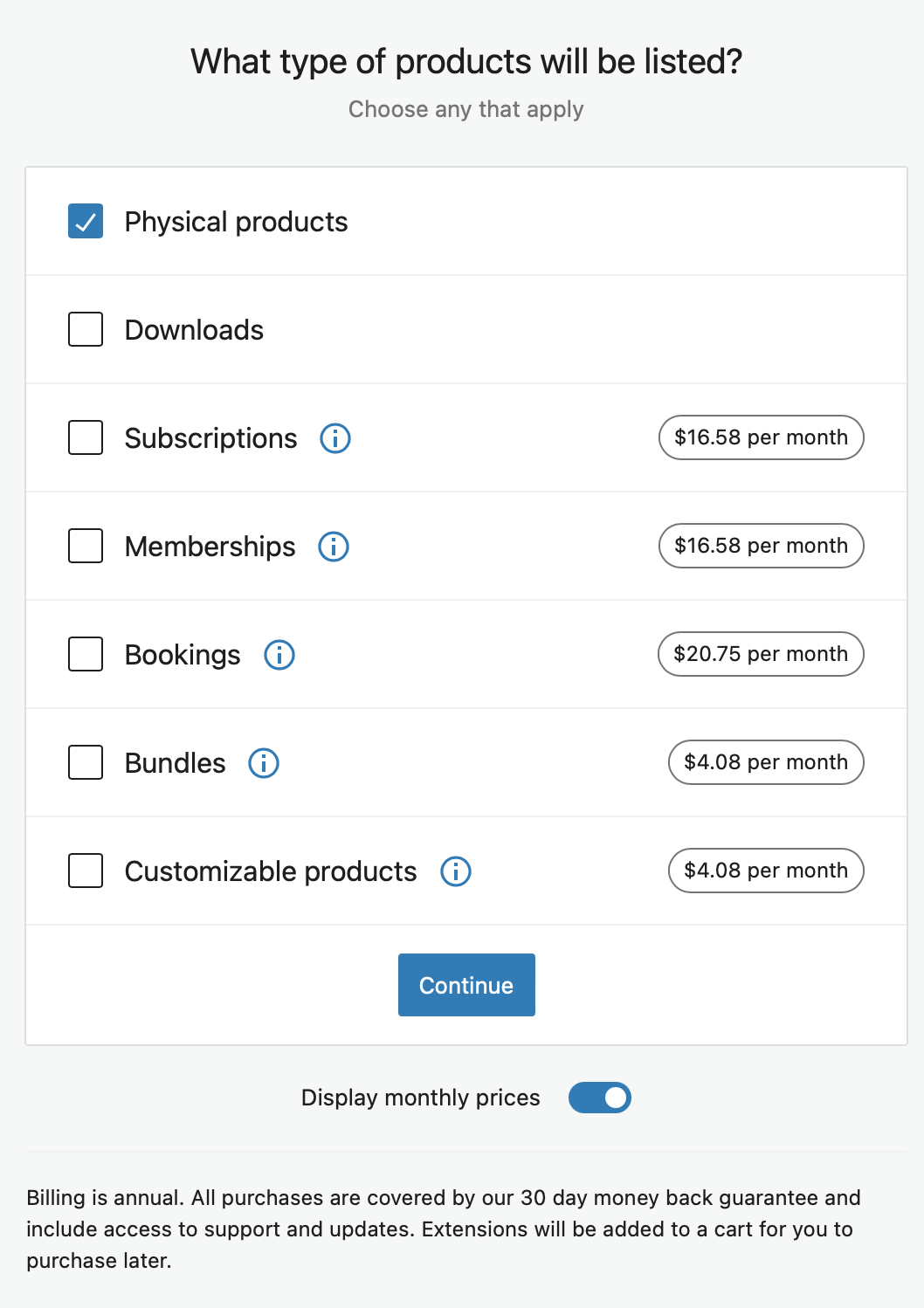Check the Subscriptions checkbox
924x1308 pixels.
pyautogui.click(x=85, y=437)
